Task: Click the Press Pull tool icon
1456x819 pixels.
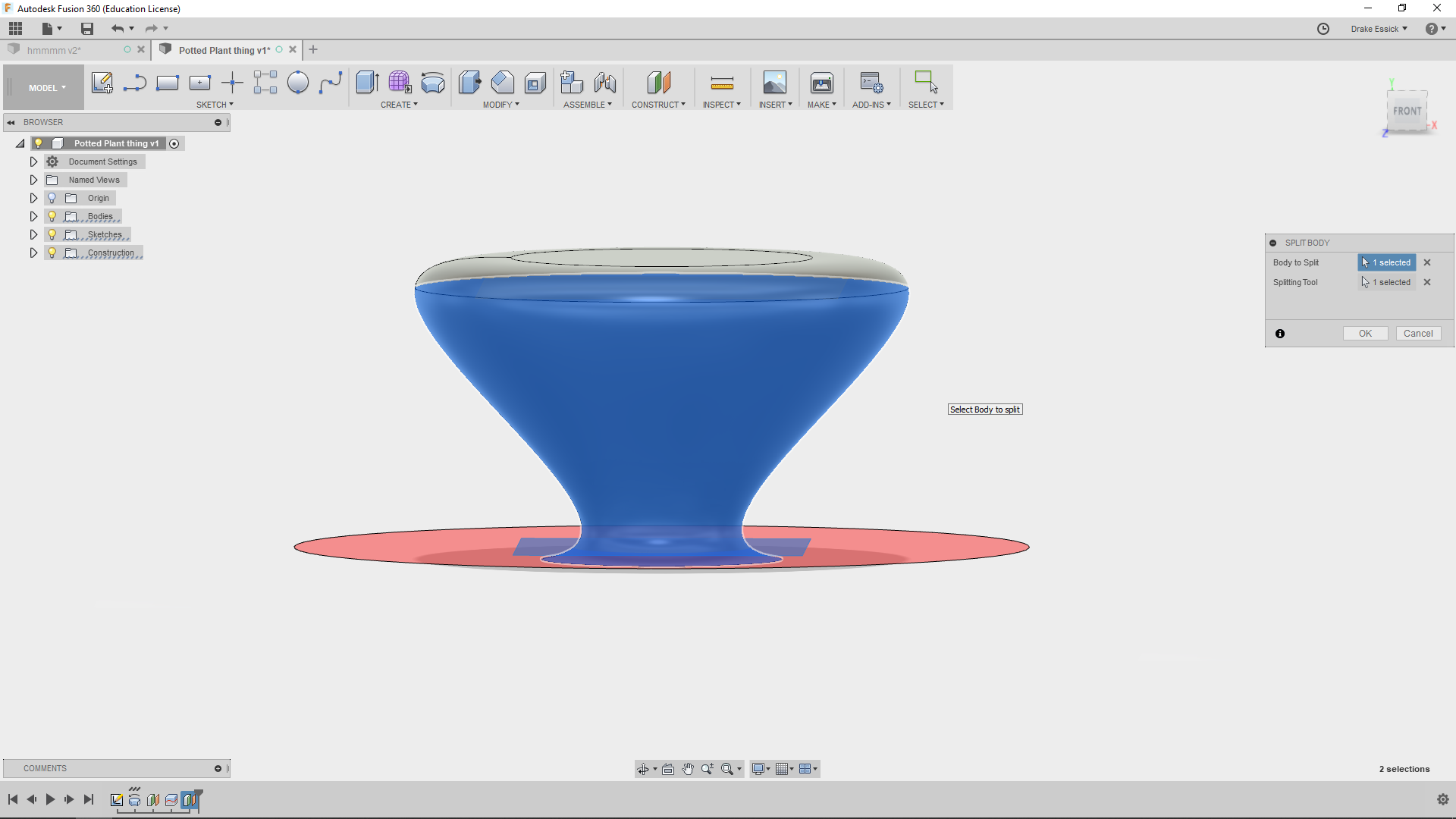Action: pyautogui.click(x=469, y=83)
